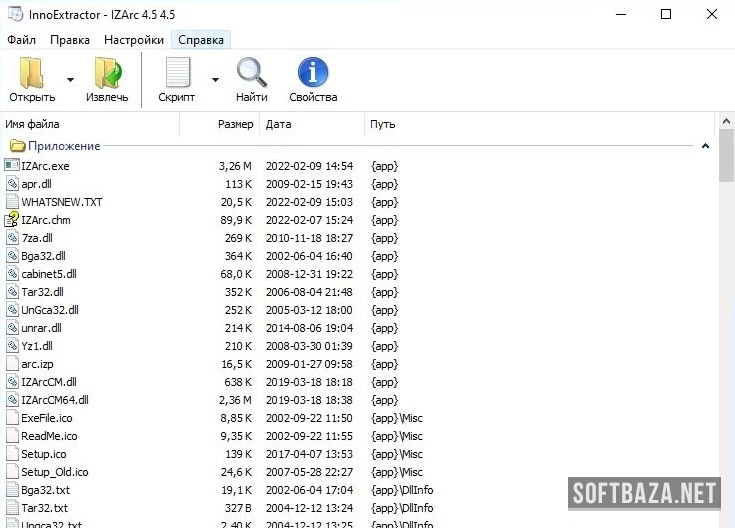Select the IZArc.chm help file icon
The height and width of the screenshot is (528, 735).
coord(13,220)
